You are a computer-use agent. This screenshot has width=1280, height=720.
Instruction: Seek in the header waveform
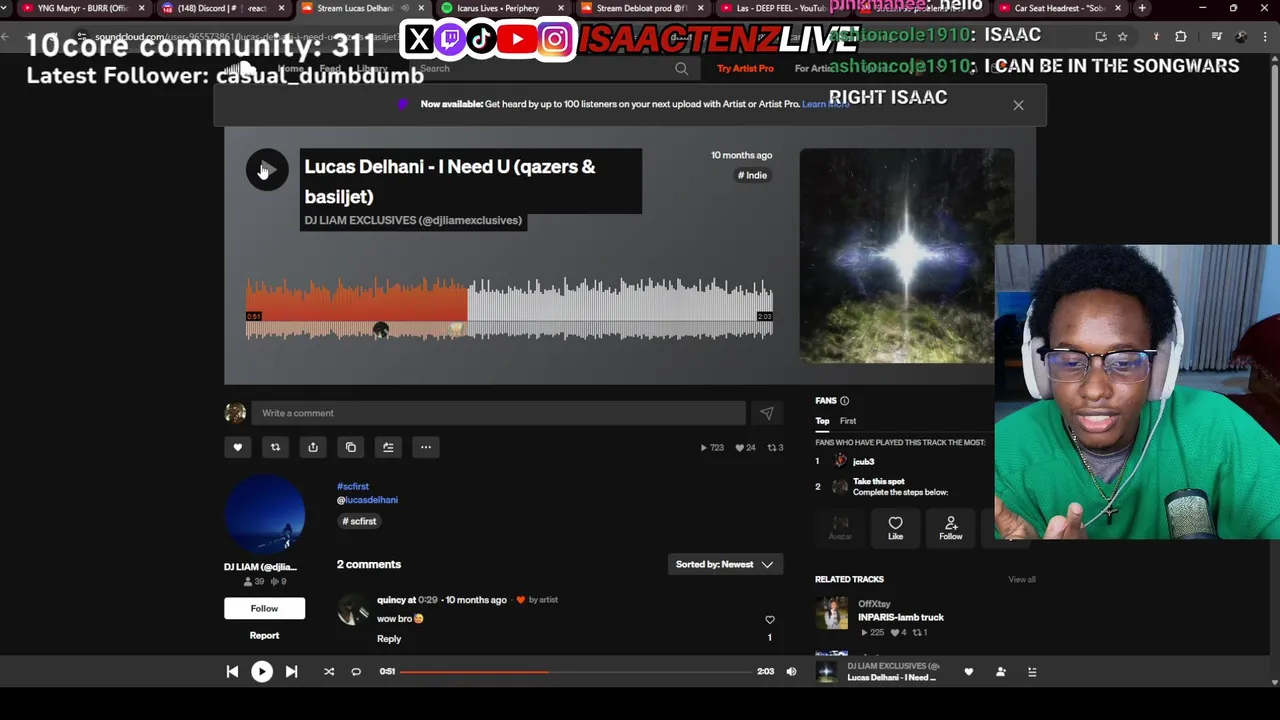point(509,308)
